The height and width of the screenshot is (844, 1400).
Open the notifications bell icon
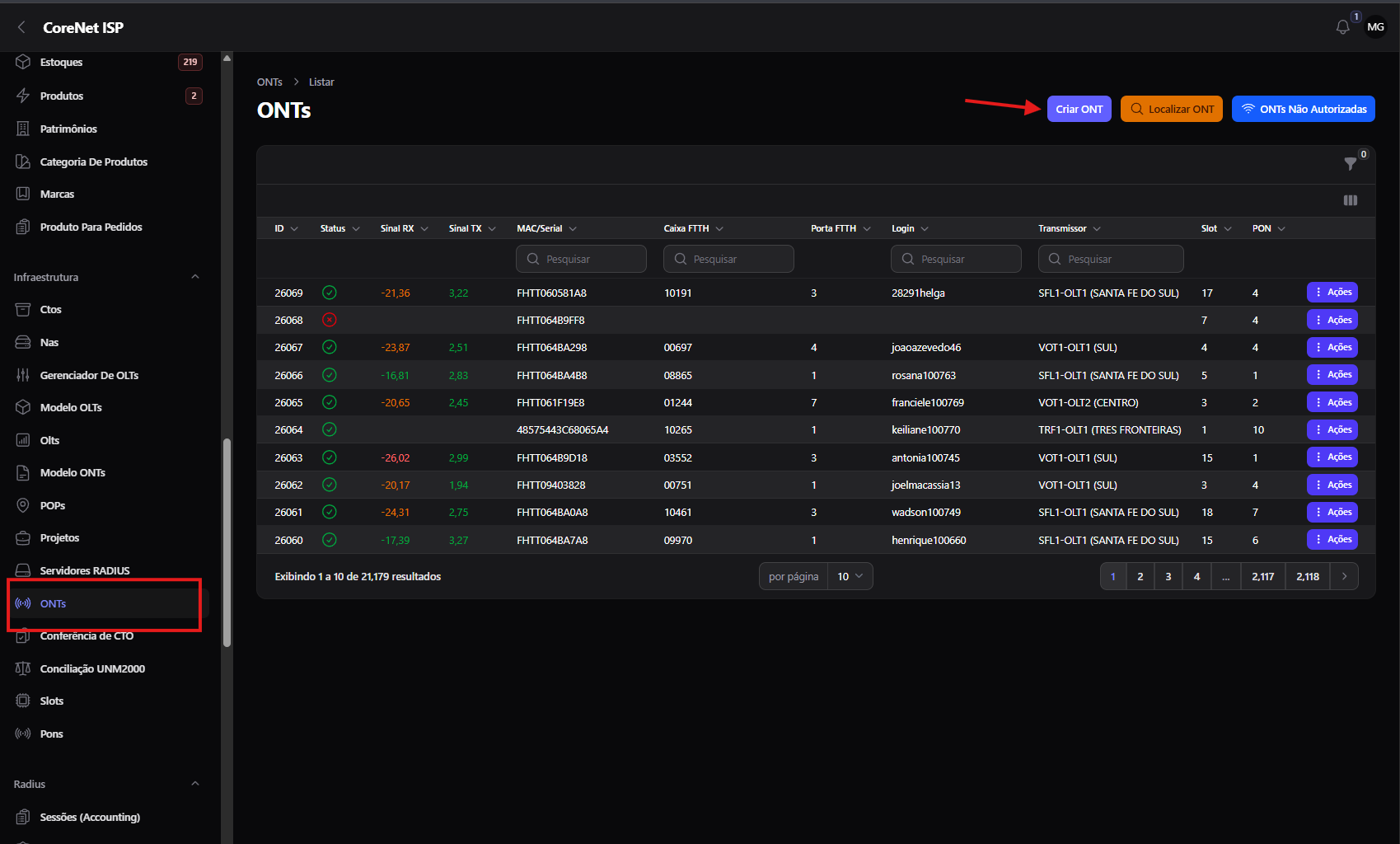1342,27
